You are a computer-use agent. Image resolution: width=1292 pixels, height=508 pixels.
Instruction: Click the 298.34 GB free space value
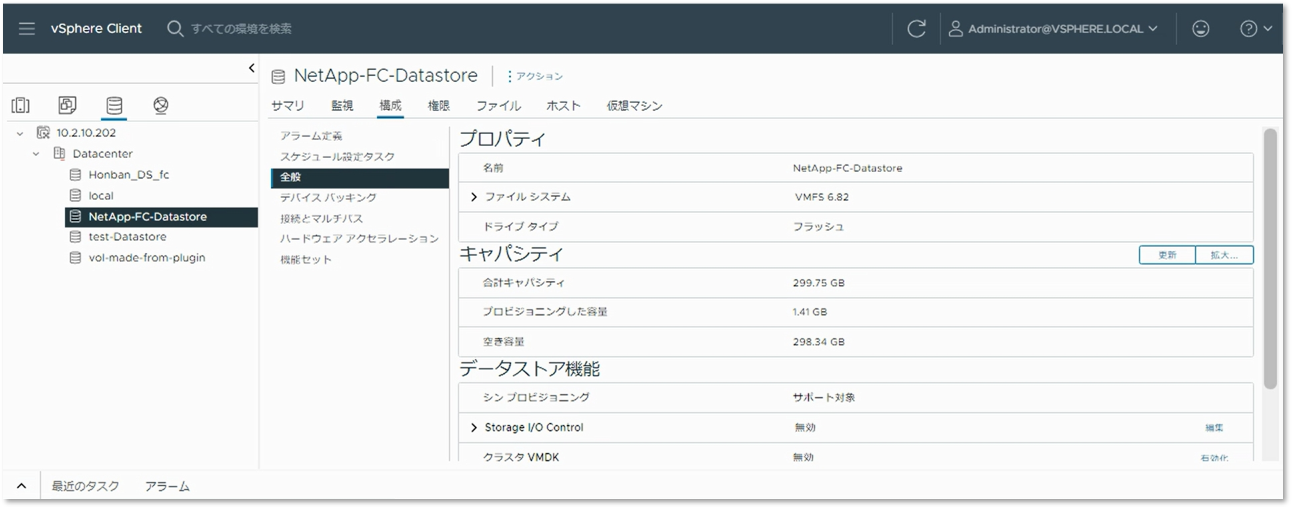tap(818, 342)
